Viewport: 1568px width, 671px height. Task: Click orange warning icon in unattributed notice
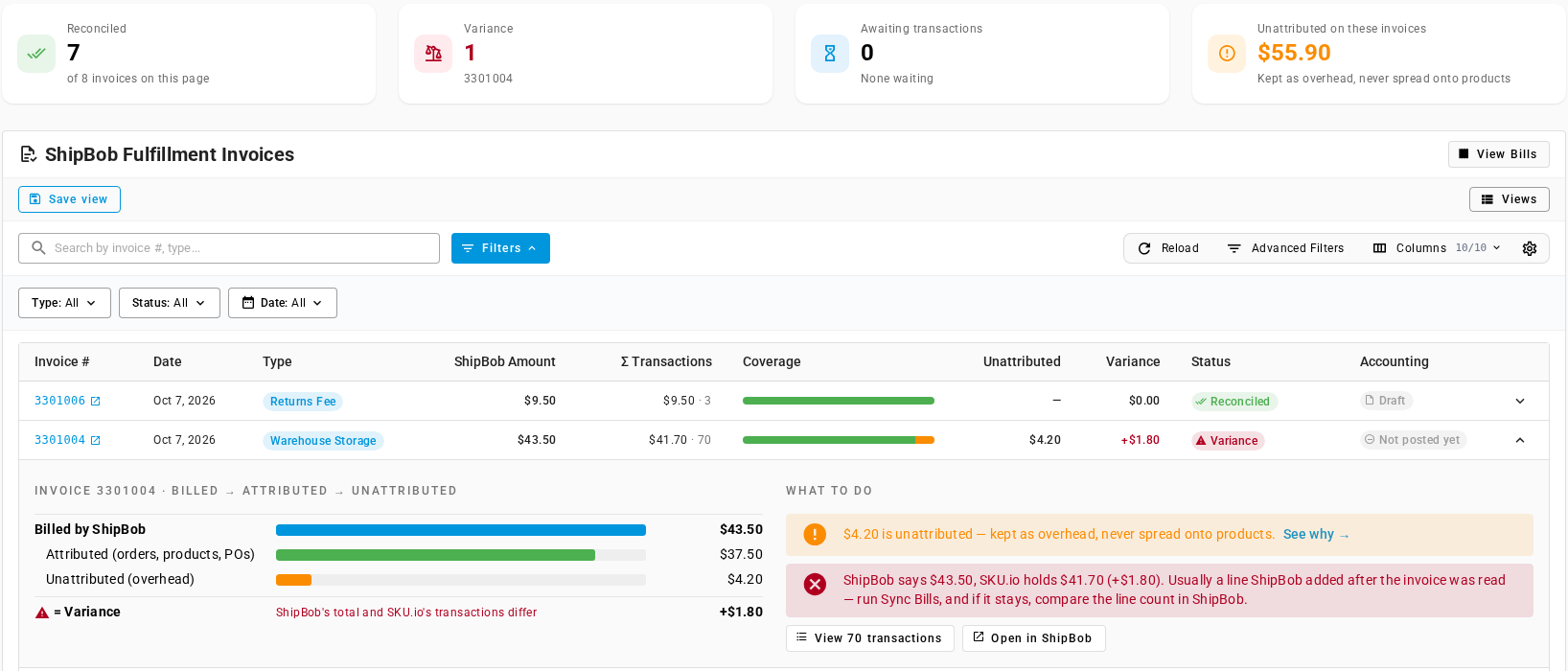pyautogui.click(x=815, y=535)
